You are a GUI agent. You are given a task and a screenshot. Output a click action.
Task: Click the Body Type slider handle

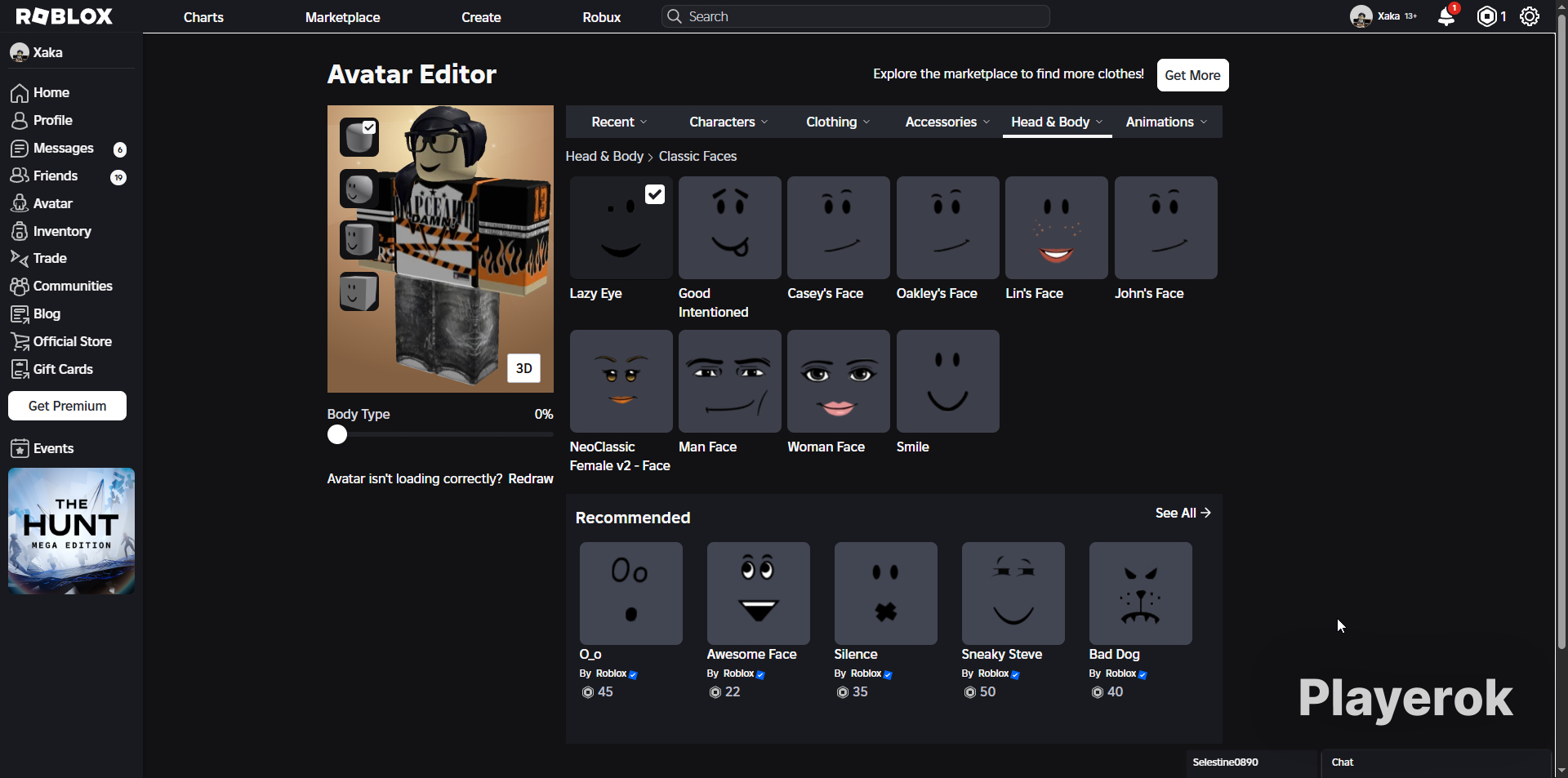(337, 434)
